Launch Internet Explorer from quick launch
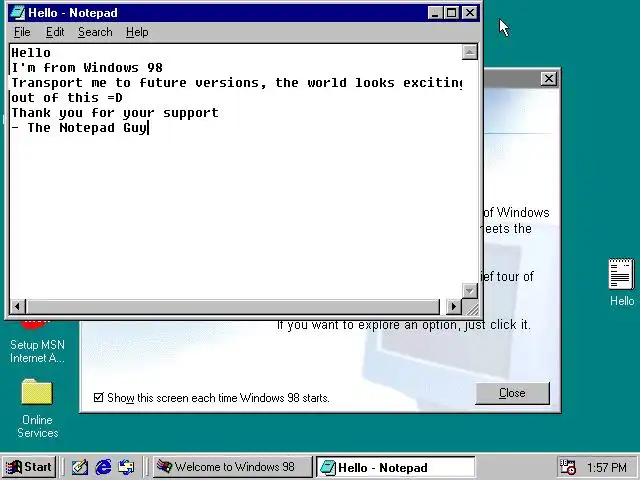Screen dimensions: 640x480 click(x=103, y=467)
